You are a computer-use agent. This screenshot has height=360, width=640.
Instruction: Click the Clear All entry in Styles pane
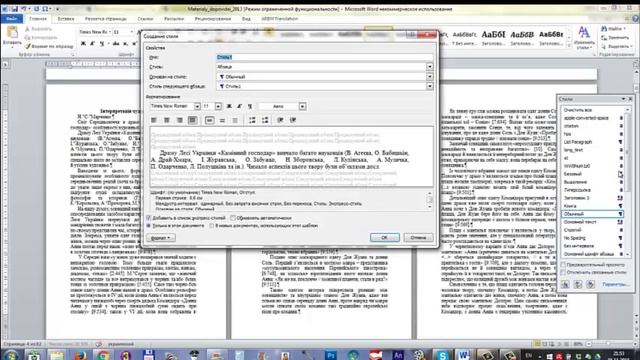tap(593, 110)
